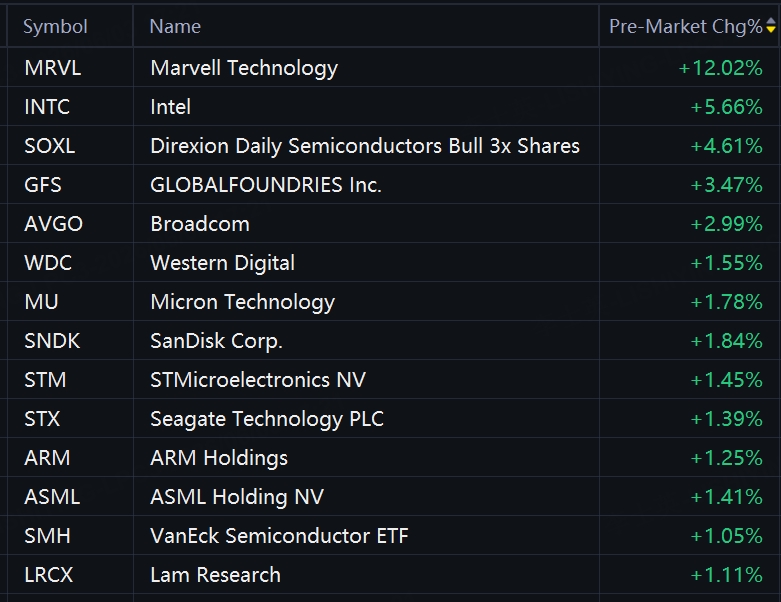Select the ASML Holding NV row

click(x=390, y=496)
